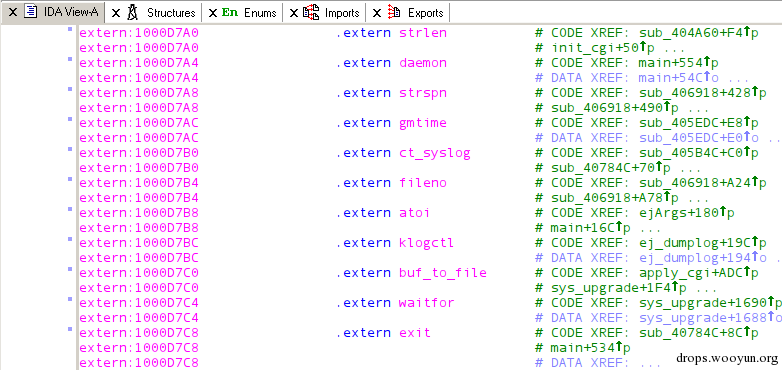Follow xref ej_dumplog+19C
The image size is (782, 370).
pyautogui.click(x=695, y=243)
